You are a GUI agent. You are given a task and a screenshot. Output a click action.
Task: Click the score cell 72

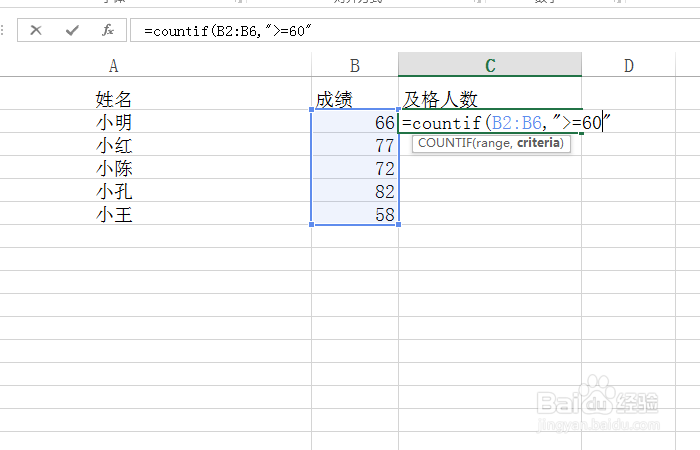click(x=355, y=168)
